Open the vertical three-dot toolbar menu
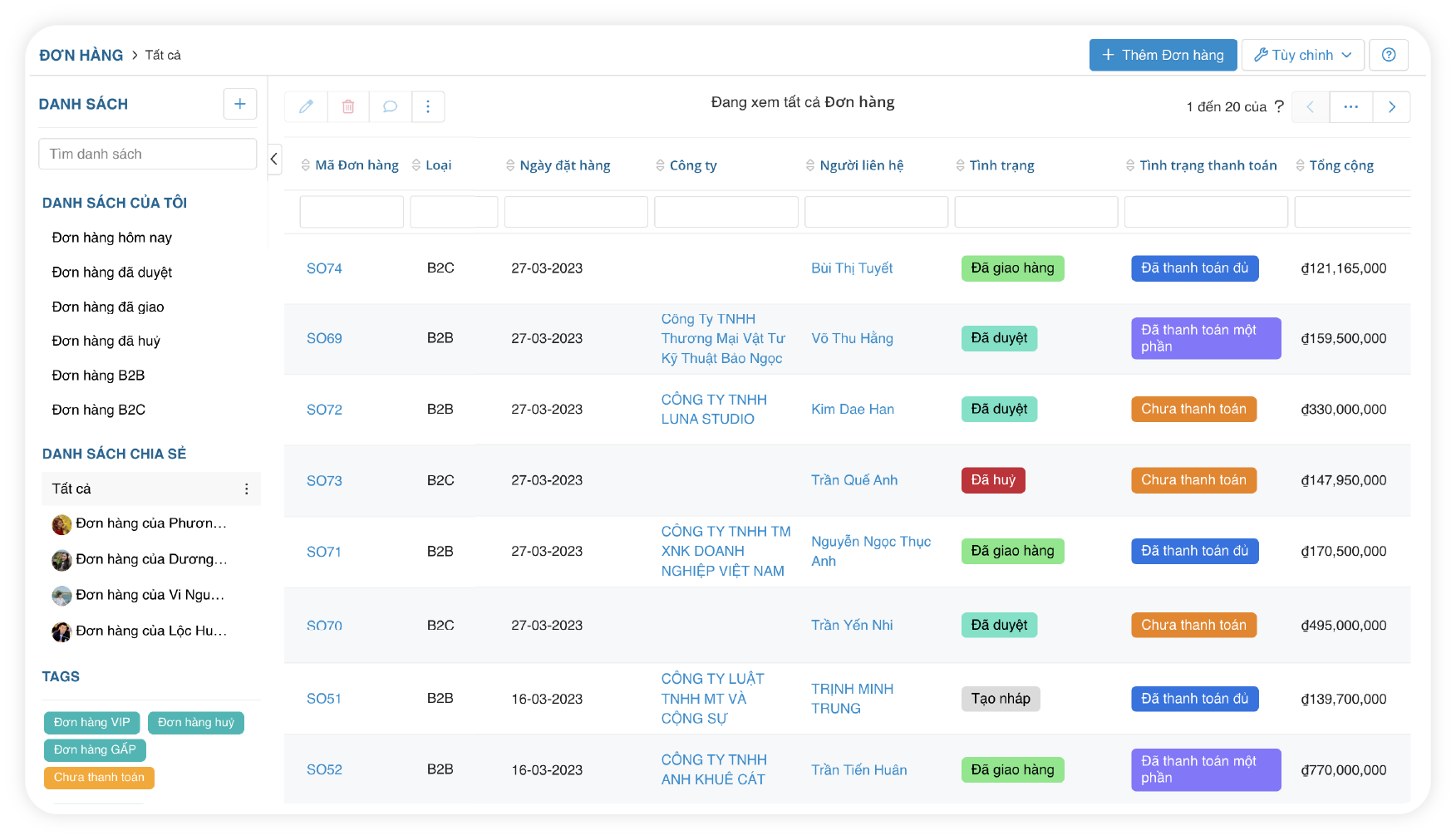1456x840 pixels. coord(428,106)
